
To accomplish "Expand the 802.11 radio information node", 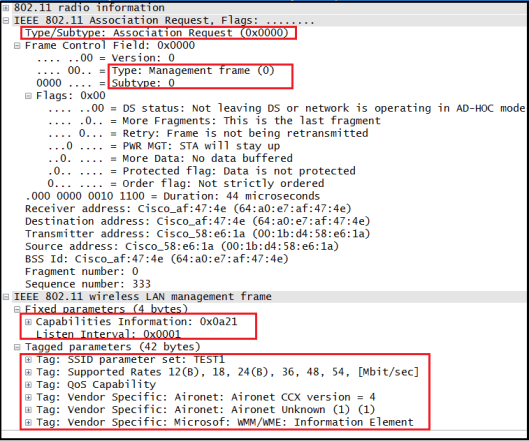I will tap(6, 8).
